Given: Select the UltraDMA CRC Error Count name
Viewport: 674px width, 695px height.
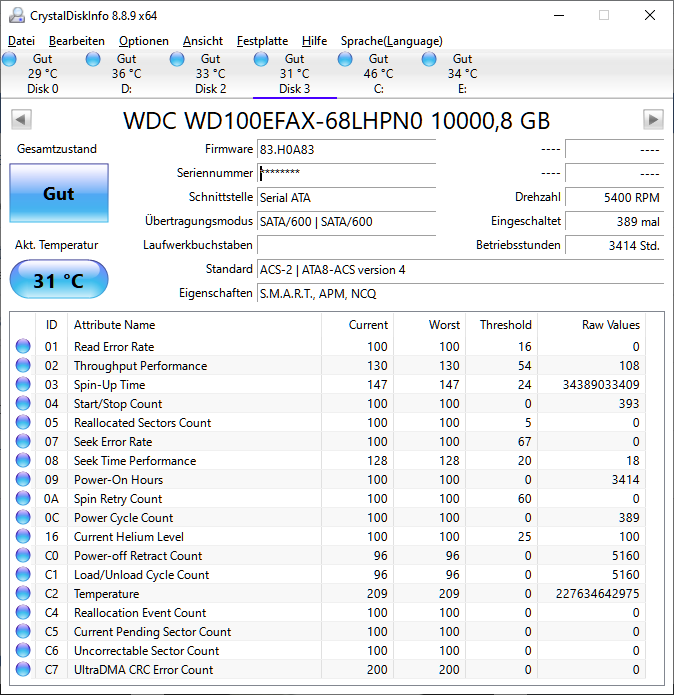Looking at the screenshot, I should [x=144, y=669].
